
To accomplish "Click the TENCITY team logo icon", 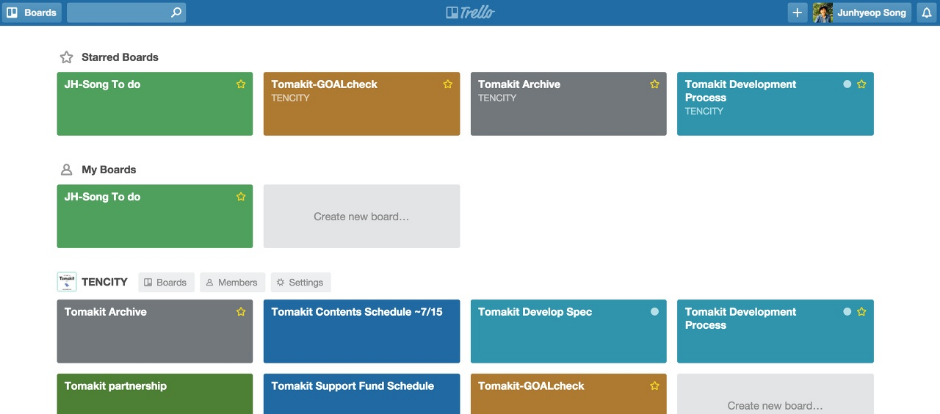I will click(x=66, y=282).
